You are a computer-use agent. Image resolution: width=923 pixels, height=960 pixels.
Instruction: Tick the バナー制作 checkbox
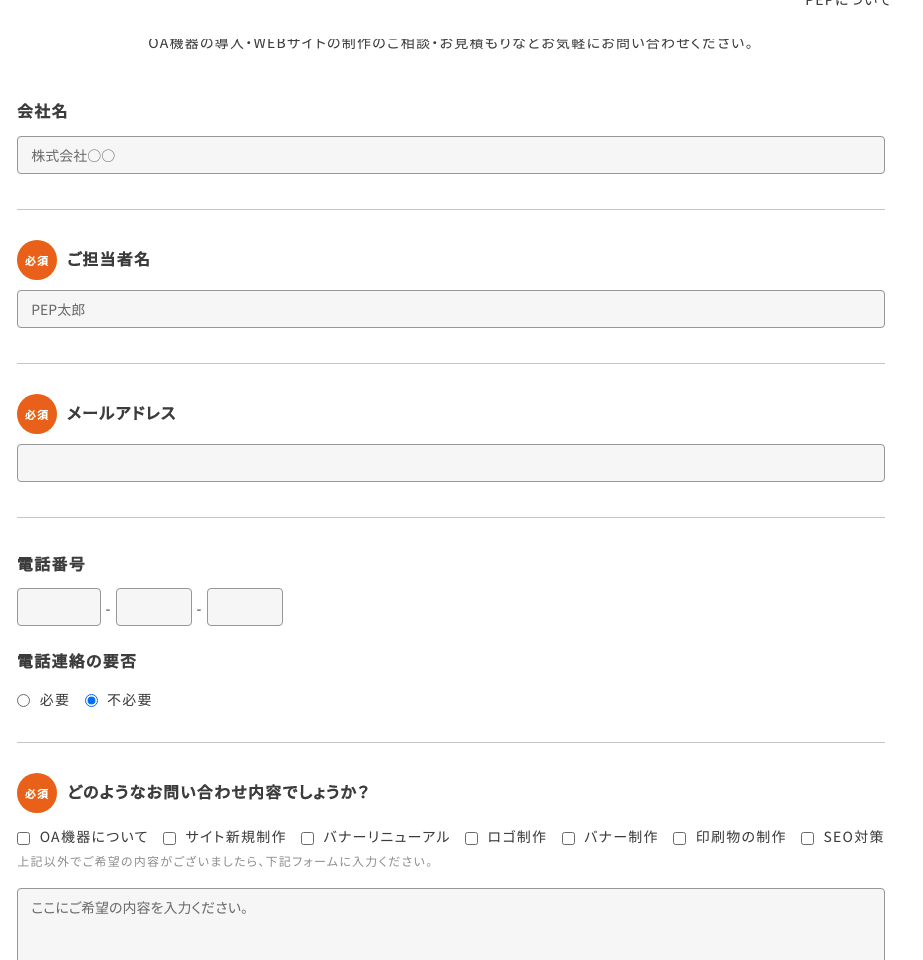[569, 838]
